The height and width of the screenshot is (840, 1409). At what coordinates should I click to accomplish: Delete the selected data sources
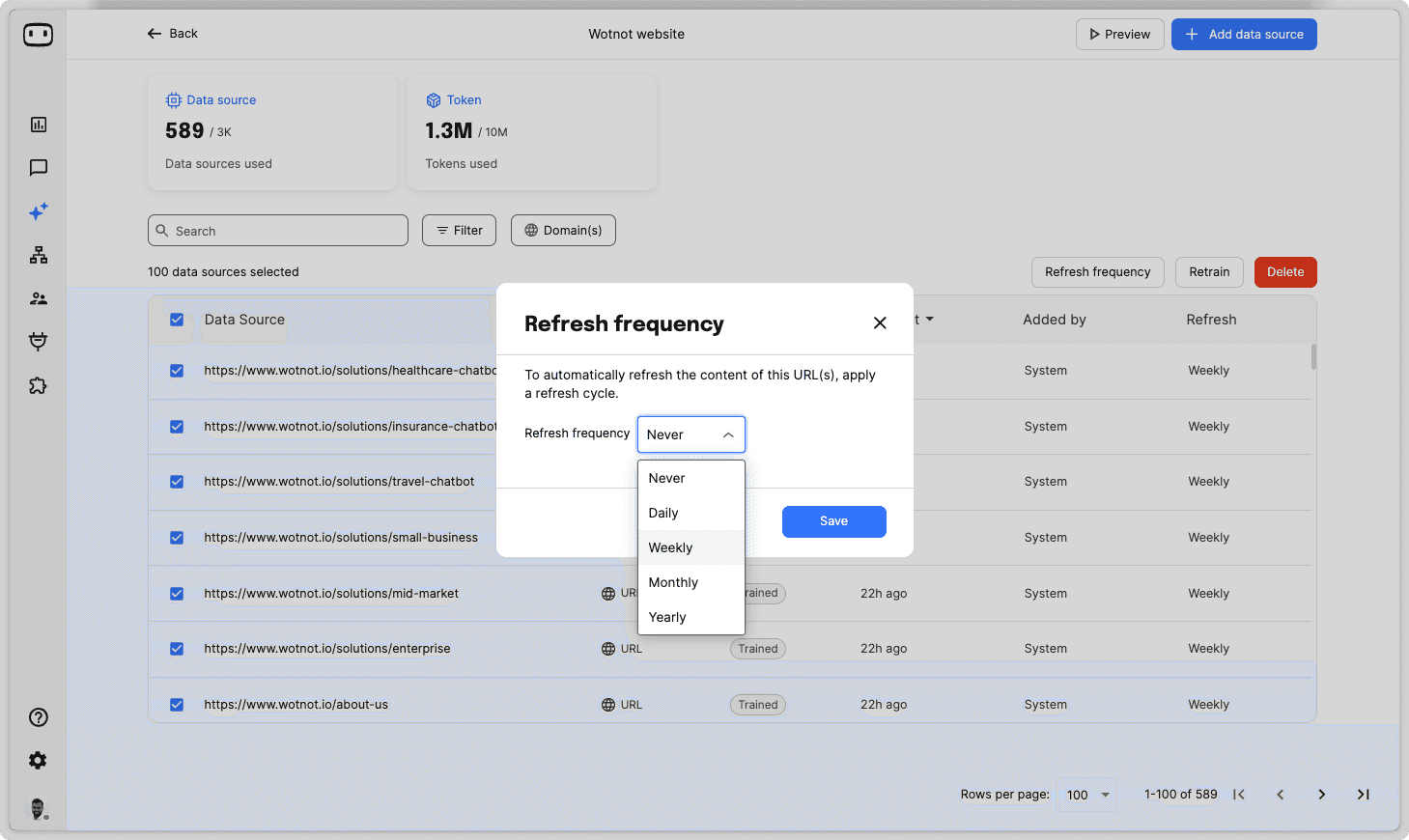1285,272
